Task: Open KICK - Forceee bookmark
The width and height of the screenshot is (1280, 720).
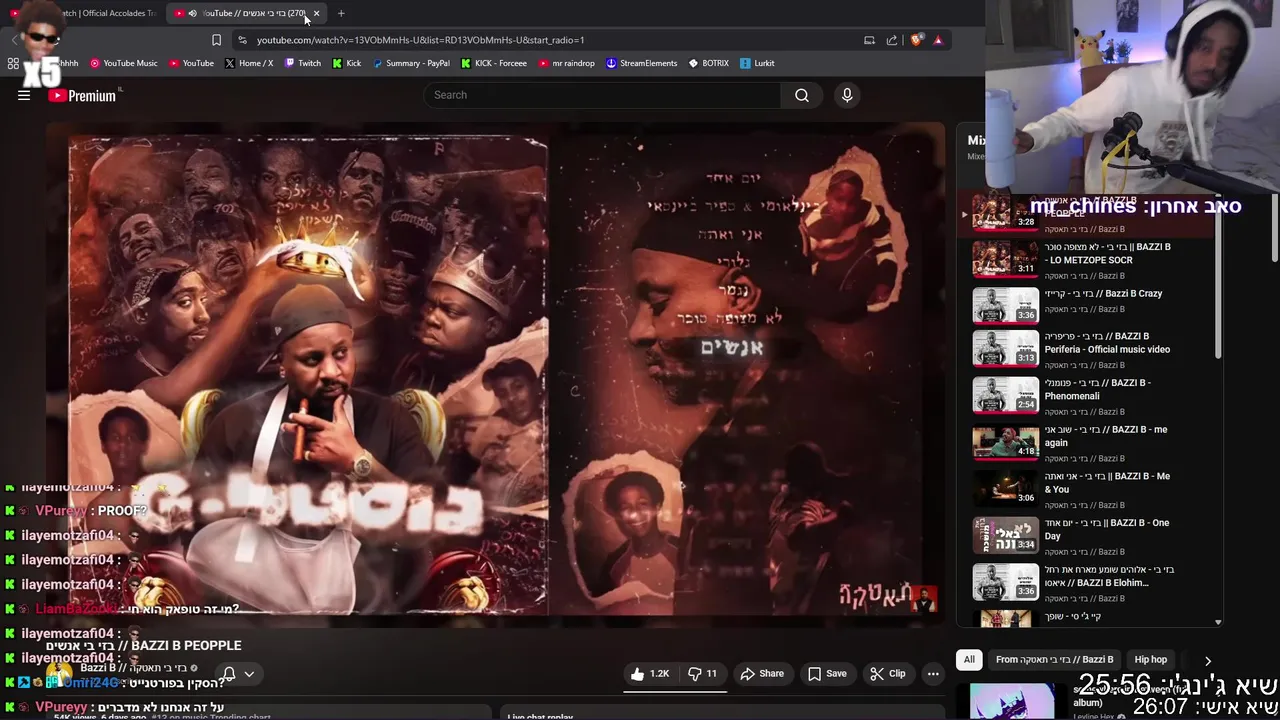Action: tap(494, 63)
